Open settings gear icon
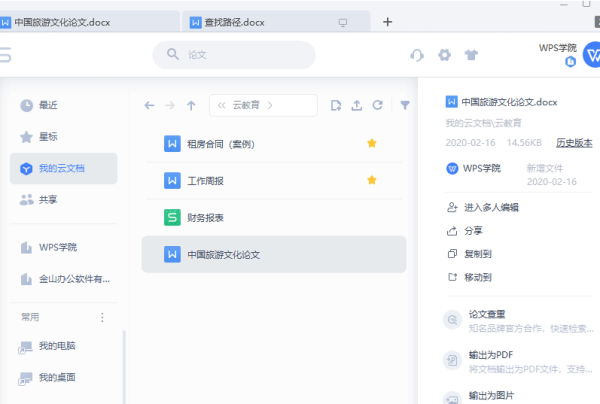This screenshot has height=404, width=600. point(444,55)
